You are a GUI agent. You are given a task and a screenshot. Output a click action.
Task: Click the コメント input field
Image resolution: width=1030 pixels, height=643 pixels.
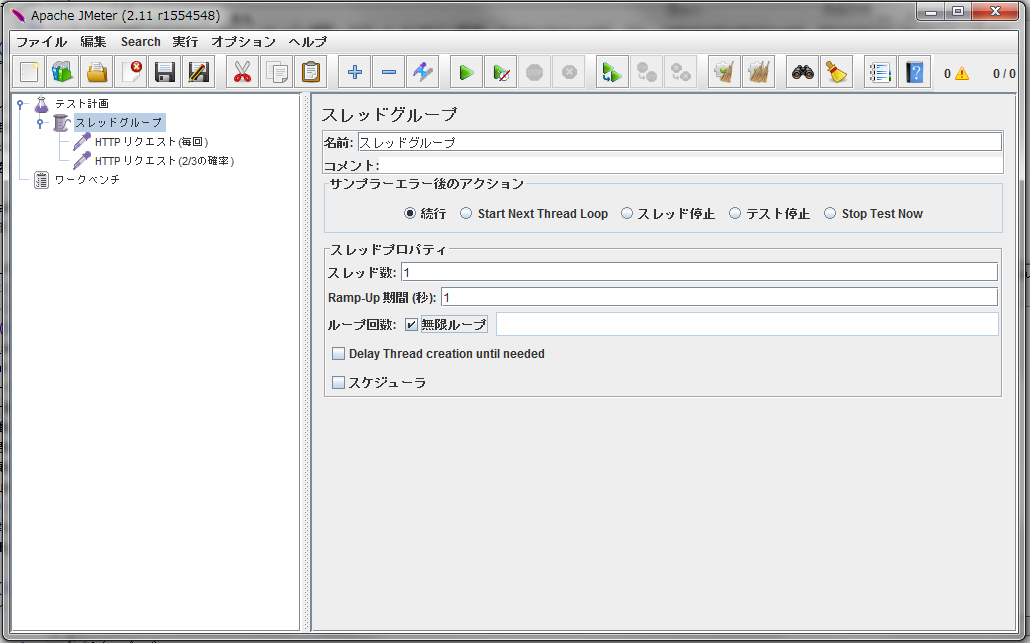[691, 166]
